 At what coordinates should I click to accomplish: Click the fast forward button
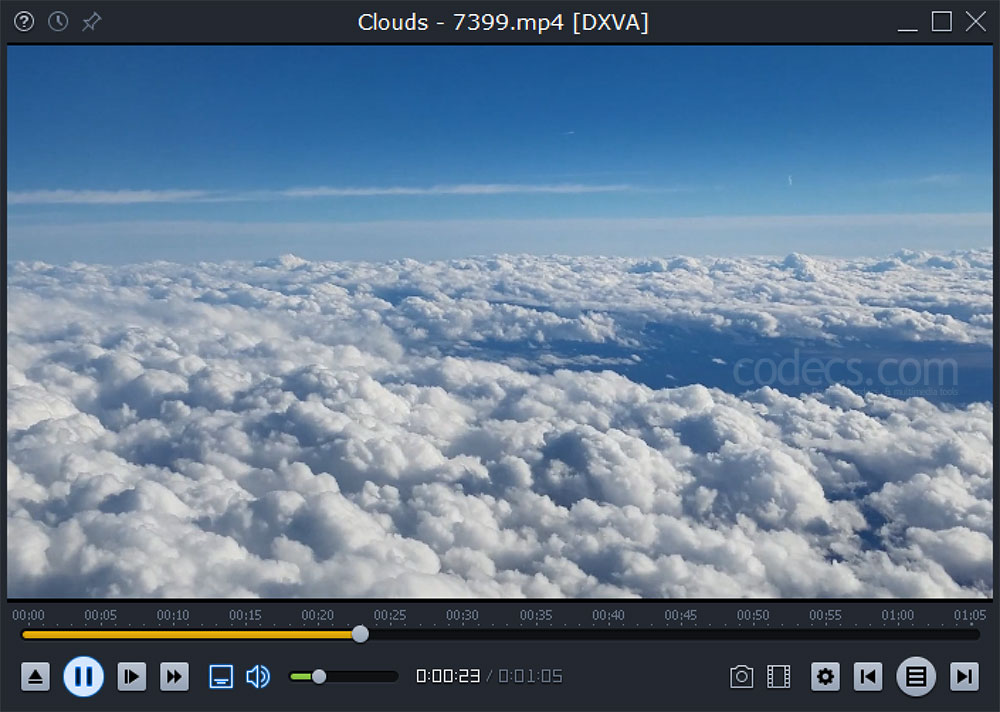click(174, 676)
